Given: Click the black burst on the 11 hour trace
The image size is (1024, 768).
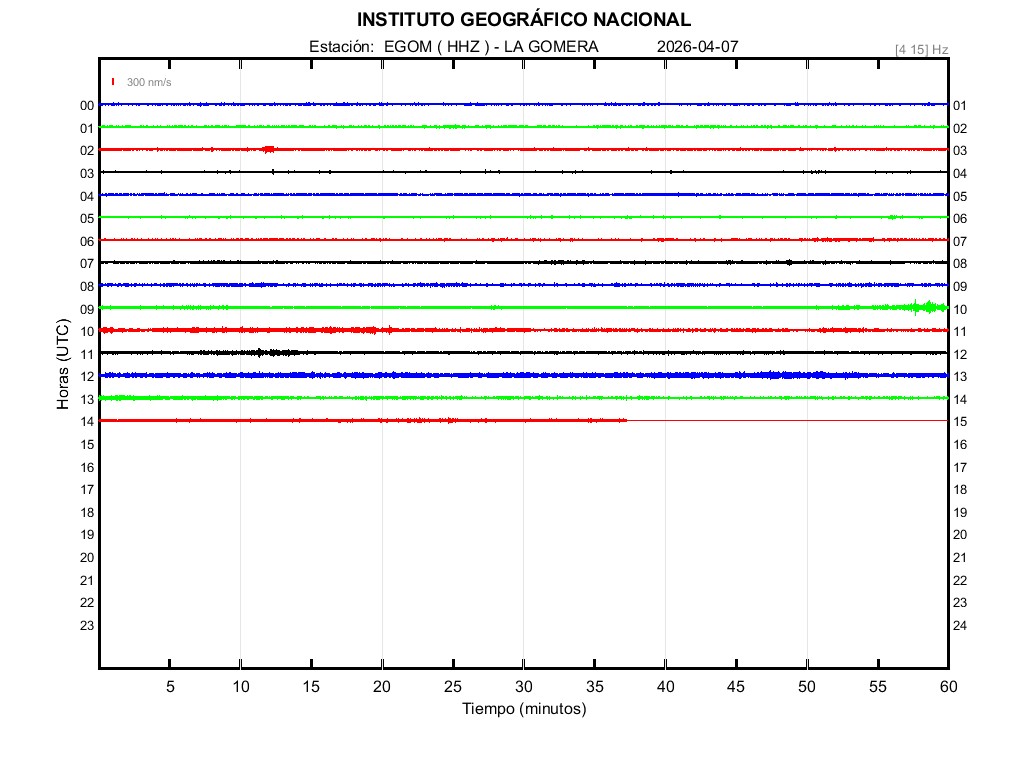Looking at the screenshot, I should coord(262,352).
